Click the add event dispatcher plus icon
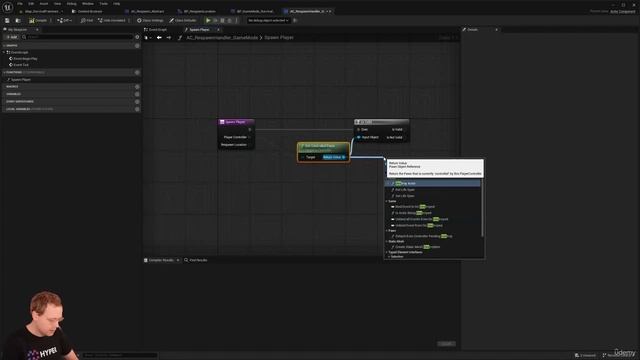Viewport: 640px width, 360px height. [x=137, y=102]
